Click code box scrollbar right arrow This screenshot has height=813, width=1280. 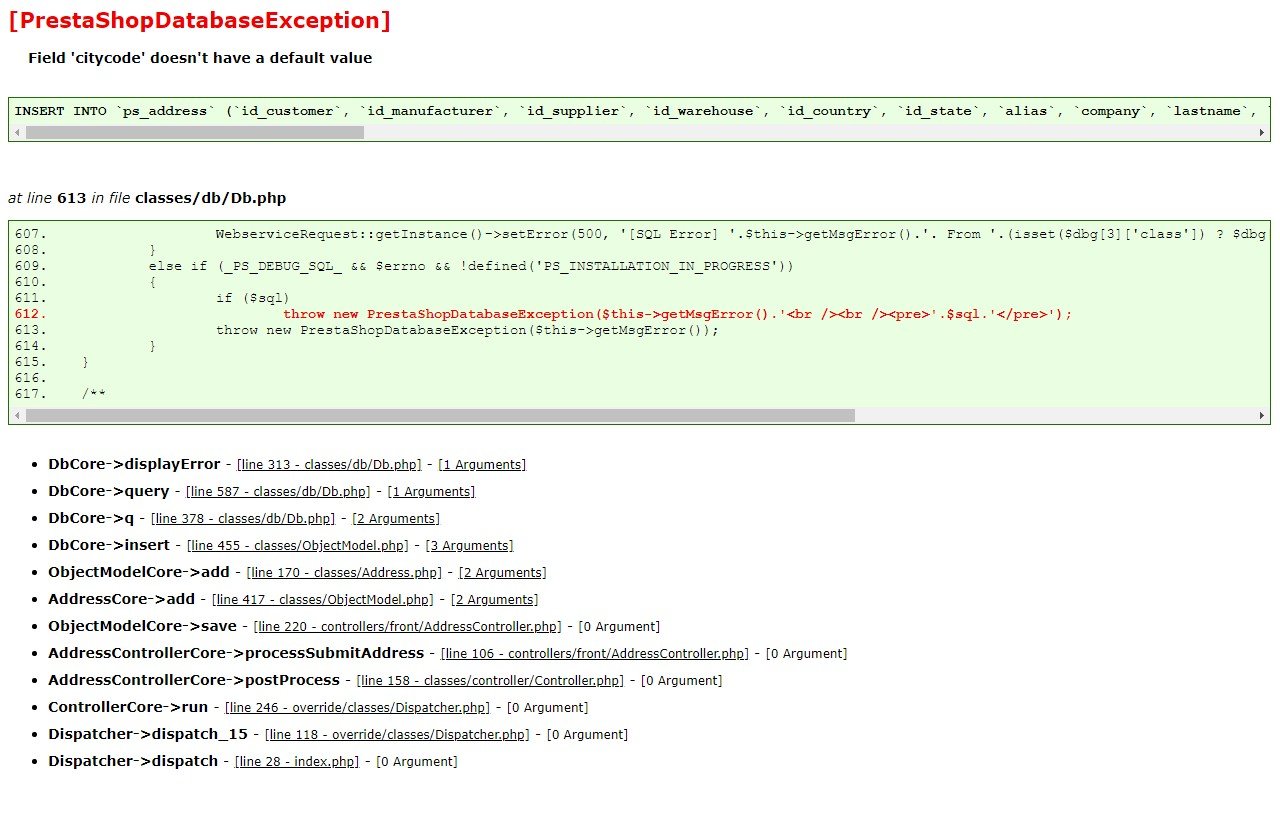click(1261, 415)
